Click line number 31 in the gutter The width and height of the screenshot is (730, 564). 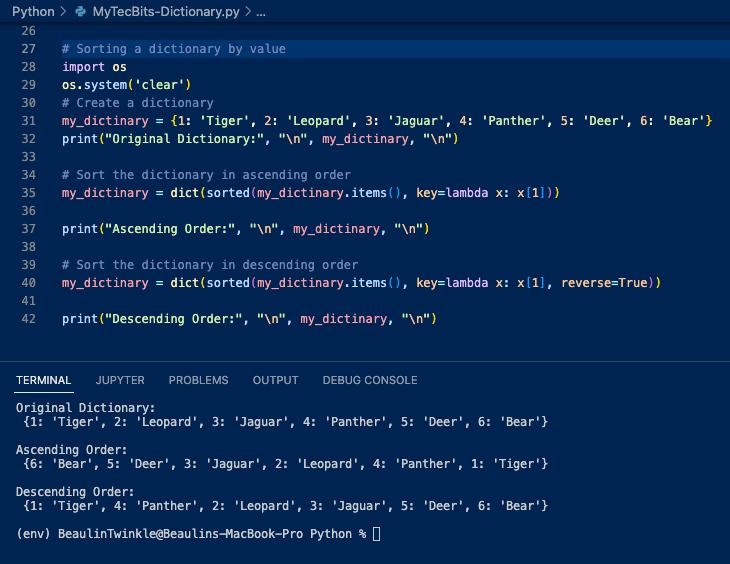[28, 121]
